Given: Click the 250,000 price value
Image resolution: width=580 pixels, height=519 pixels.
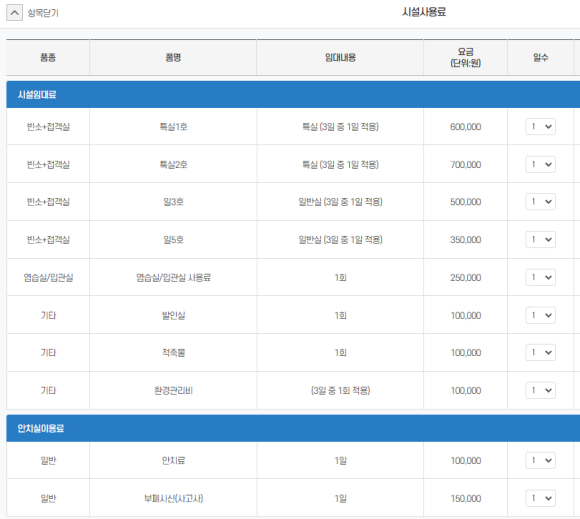Looking at the screenshot, I should 465,277.
